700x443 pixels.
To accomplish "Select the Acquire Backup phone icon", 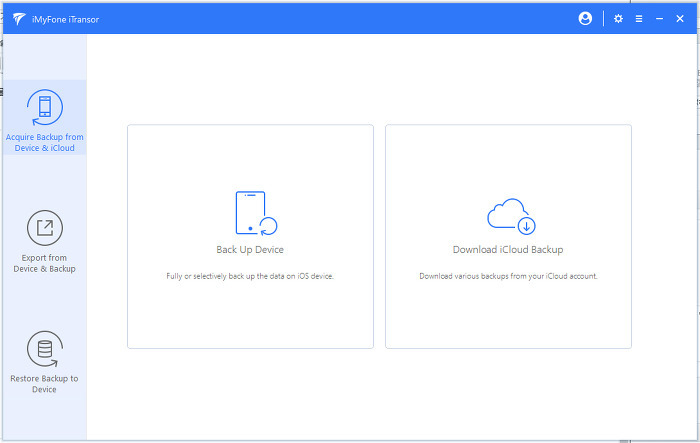I will click(x=45, y=107).
